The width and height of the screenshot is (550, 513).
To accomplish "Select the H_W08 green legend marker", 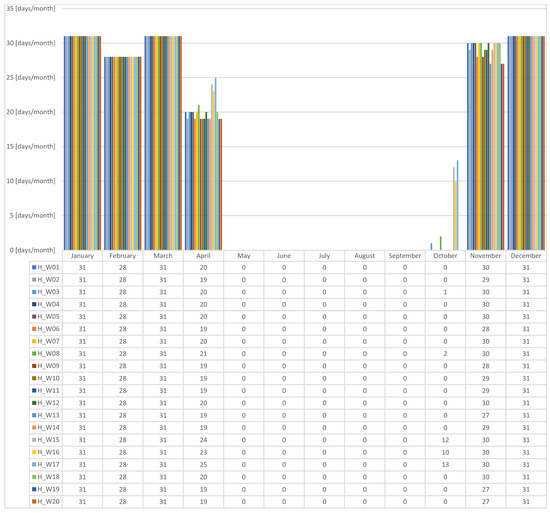I will click(34, 354).
